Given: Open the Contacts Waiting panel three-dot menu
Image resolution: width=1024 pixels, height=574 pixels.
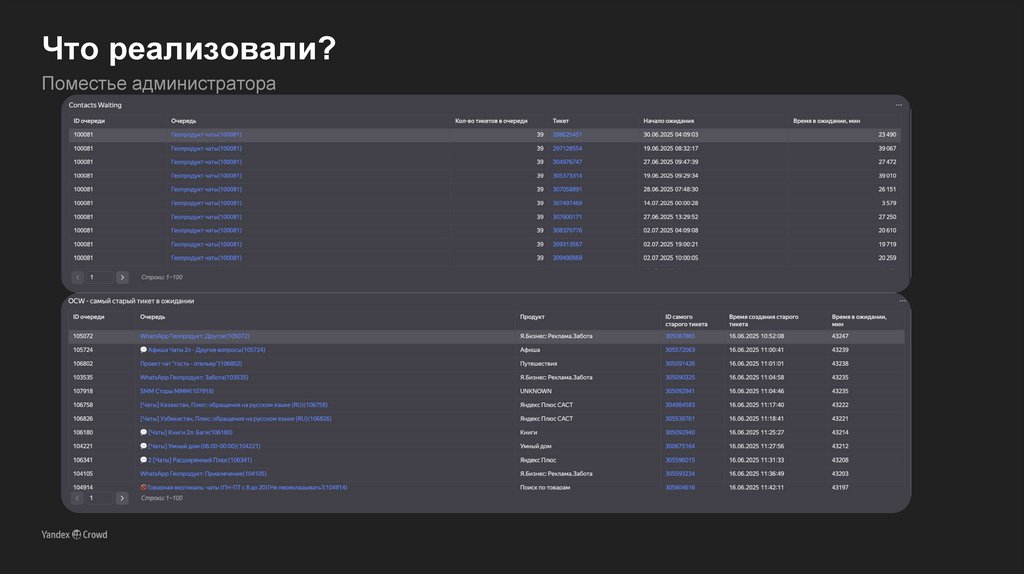Looking at the screenshot, I should pyautogui.click(x=899, y=105).
